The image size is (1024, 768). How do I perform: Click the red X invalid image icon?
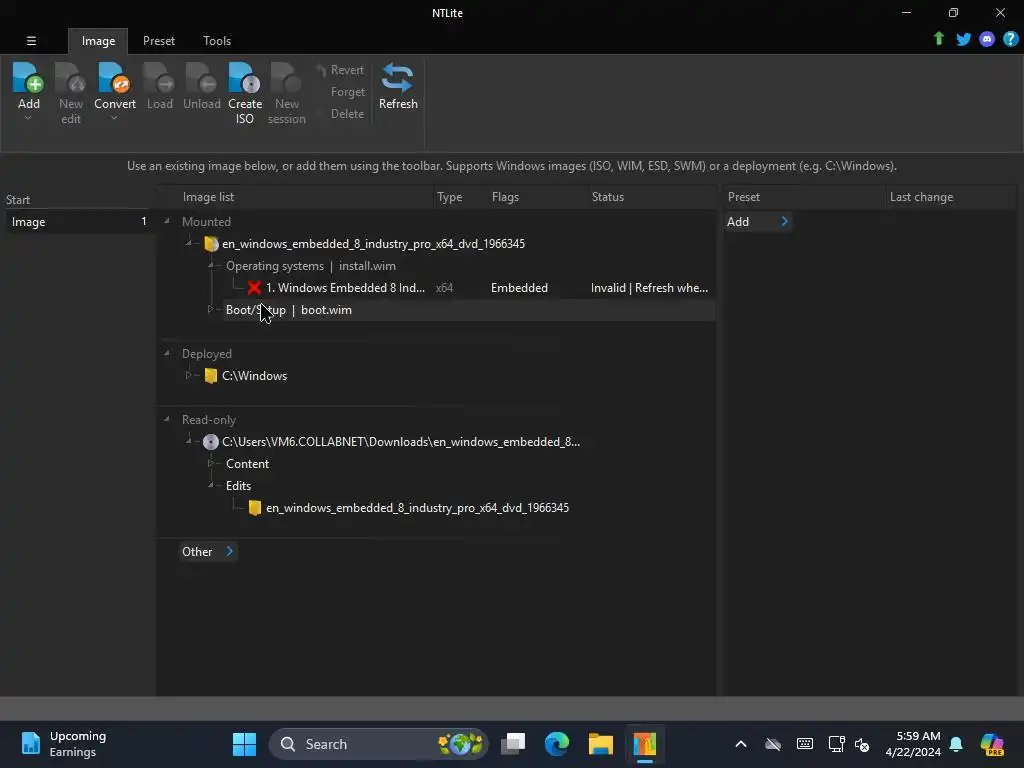point(254,287)
